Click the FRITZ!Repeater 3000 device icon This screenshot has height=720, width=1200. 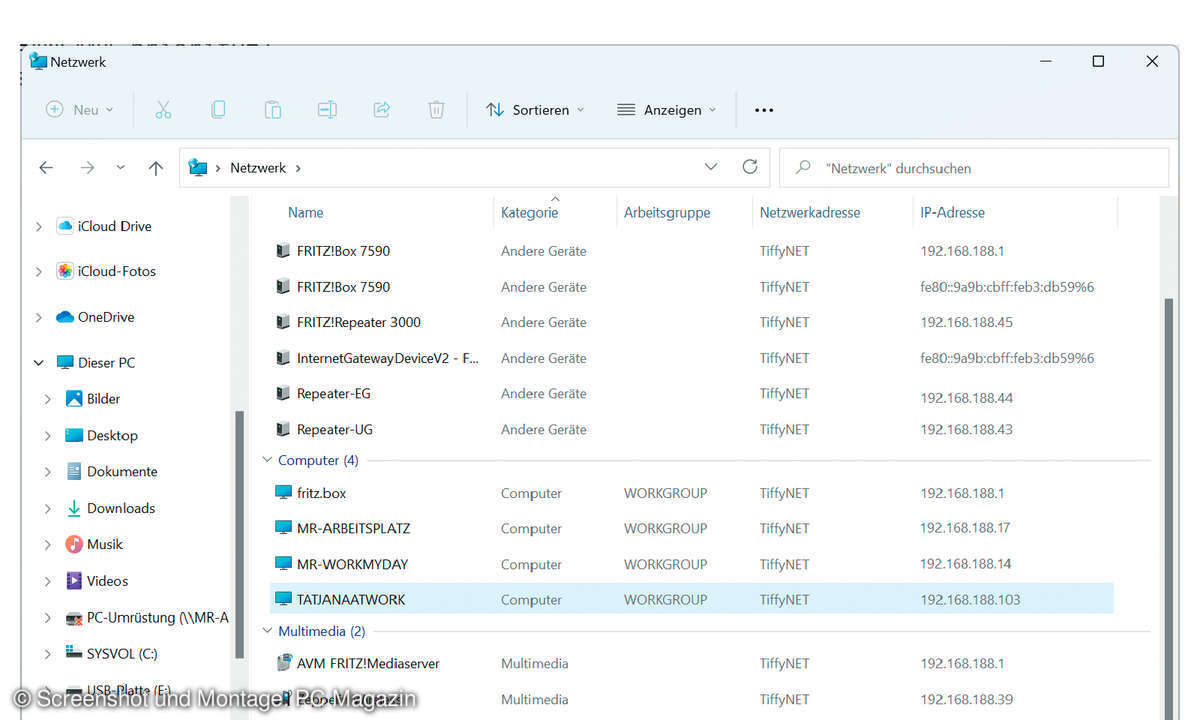283,322
